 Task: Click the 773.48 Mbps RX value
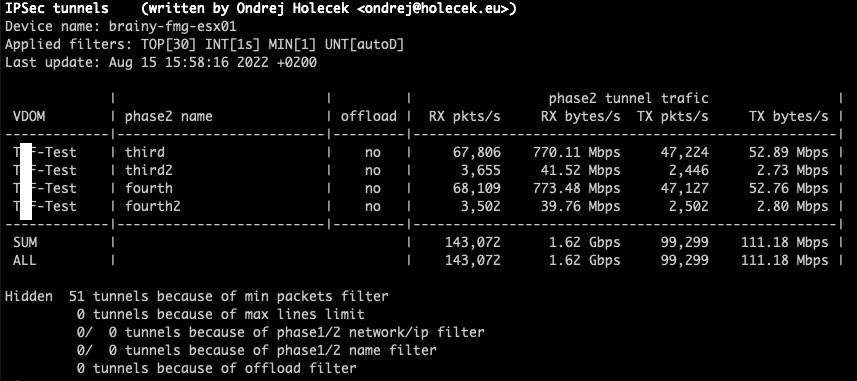pos(577,188)
